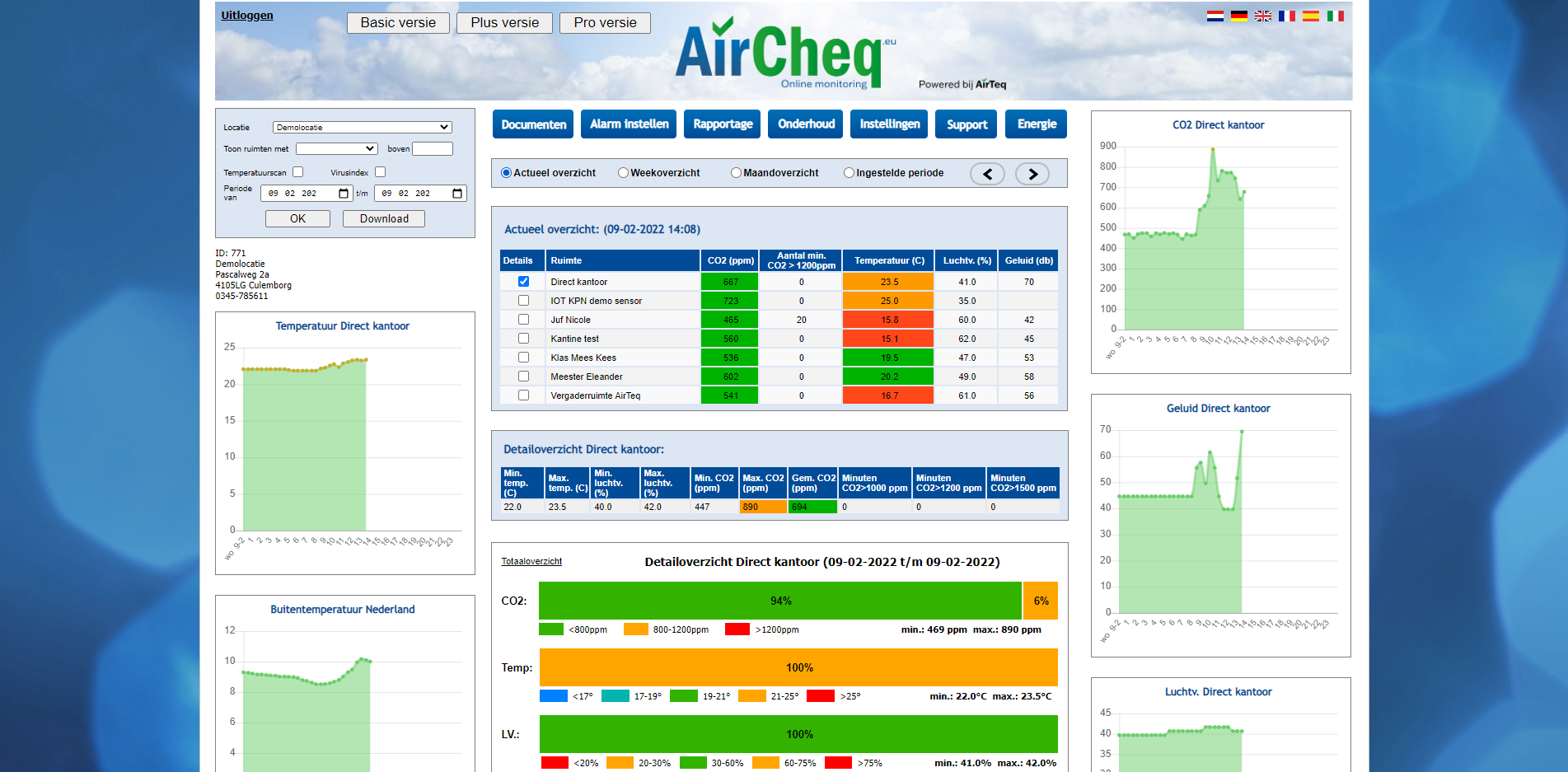
Task: Click the Geluid Direct kantoor chart
Action: (x=1220, y=526)
